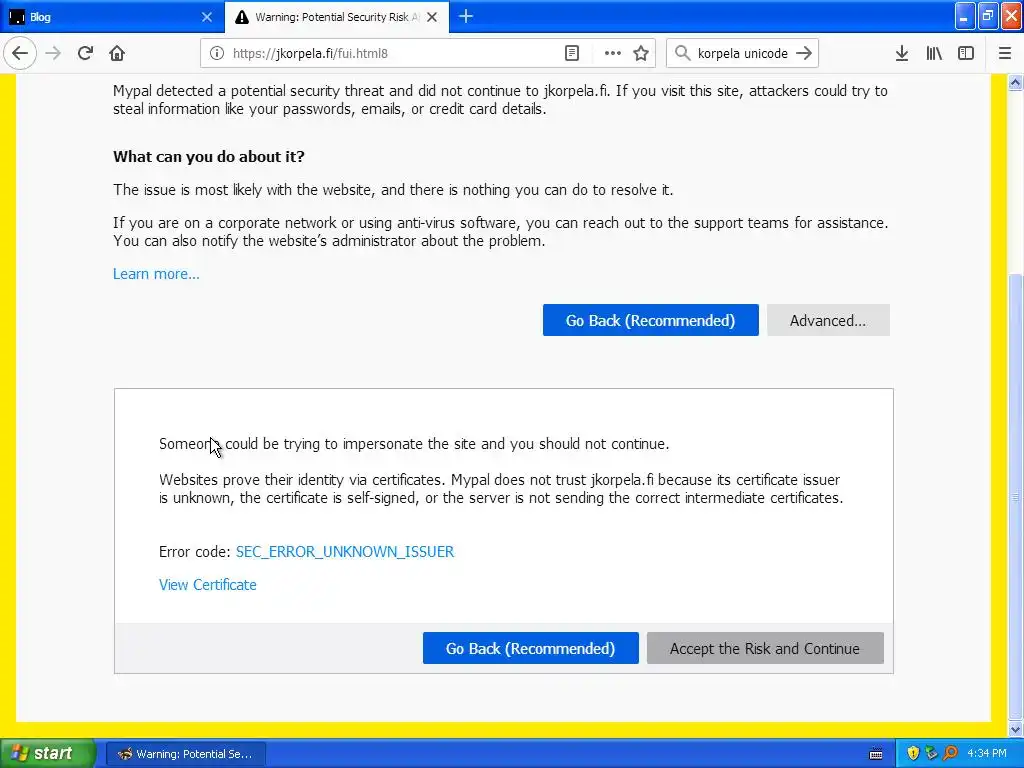The width and height of the screenshot is (1024, 768).
Task: Open the SEC_ERROR_UNKNOWN_ISSUER error code link
Action: (345, 552)
